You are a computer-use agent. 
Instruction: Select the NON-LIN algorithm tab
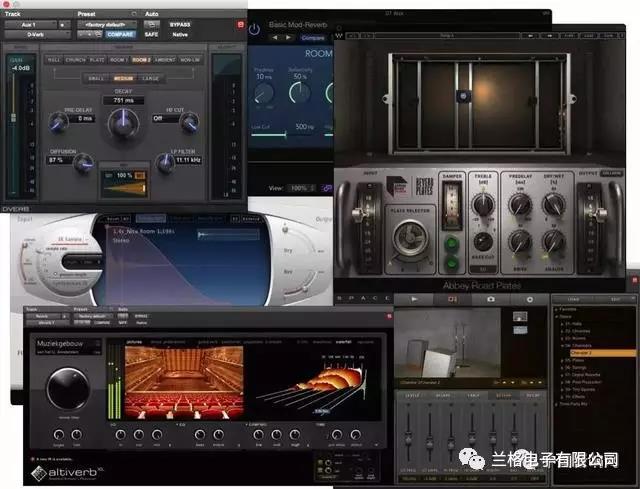click(x=190, y=60)
